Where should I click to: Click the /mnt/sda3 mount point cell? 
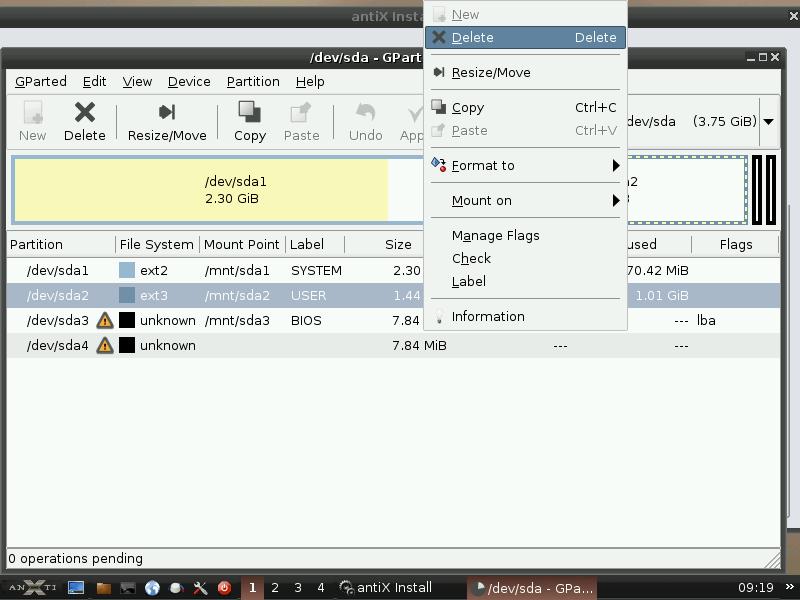237,320
